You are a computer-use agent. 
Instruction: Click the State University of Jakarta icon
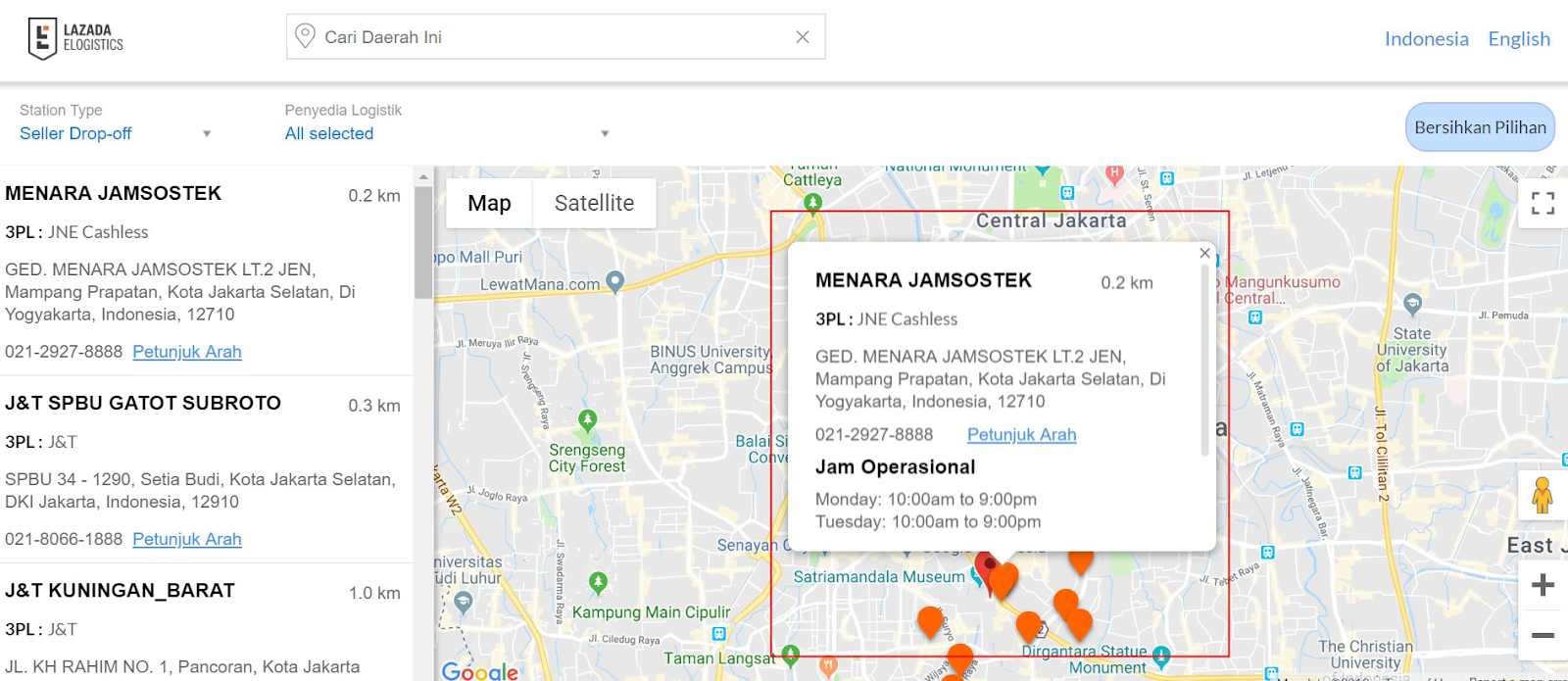(1412, 304)
